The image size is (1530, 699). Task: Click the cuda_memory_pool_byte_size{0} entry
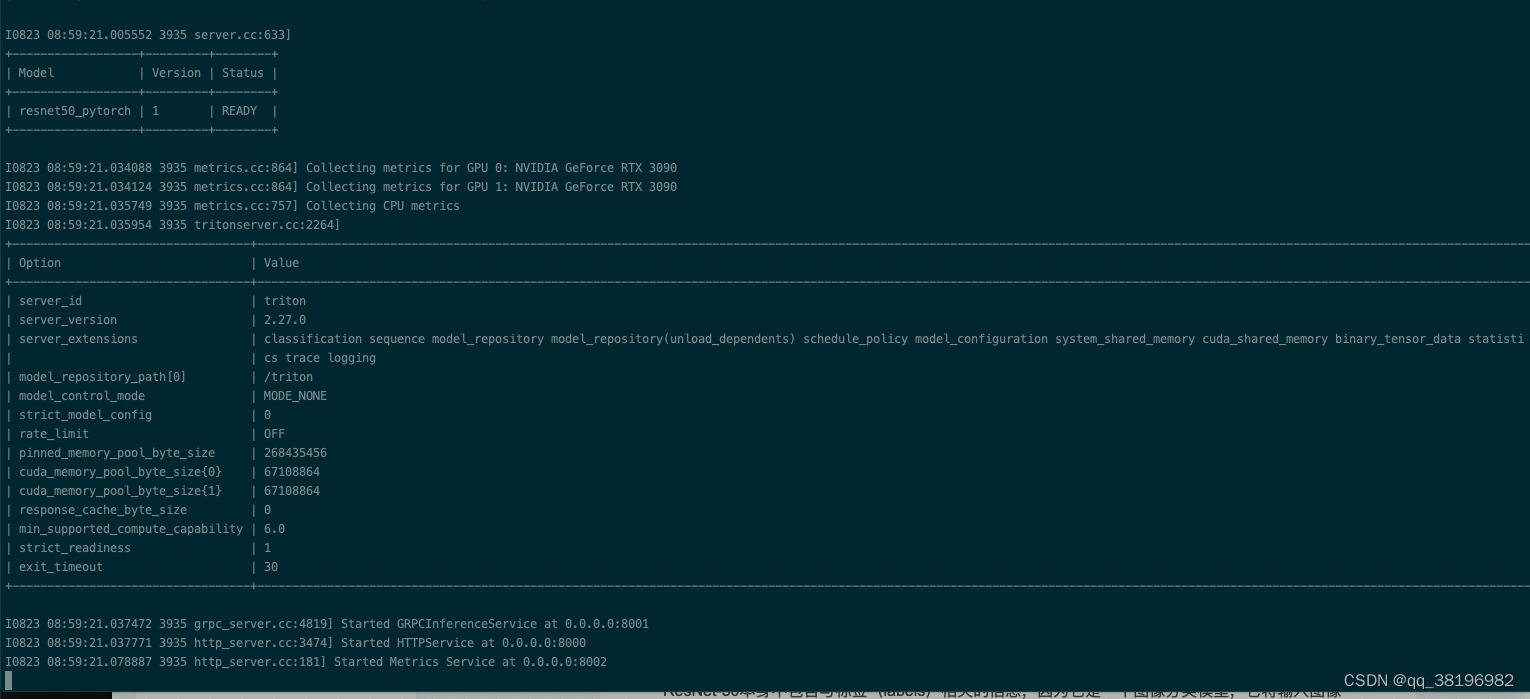(x=120, y=472)
